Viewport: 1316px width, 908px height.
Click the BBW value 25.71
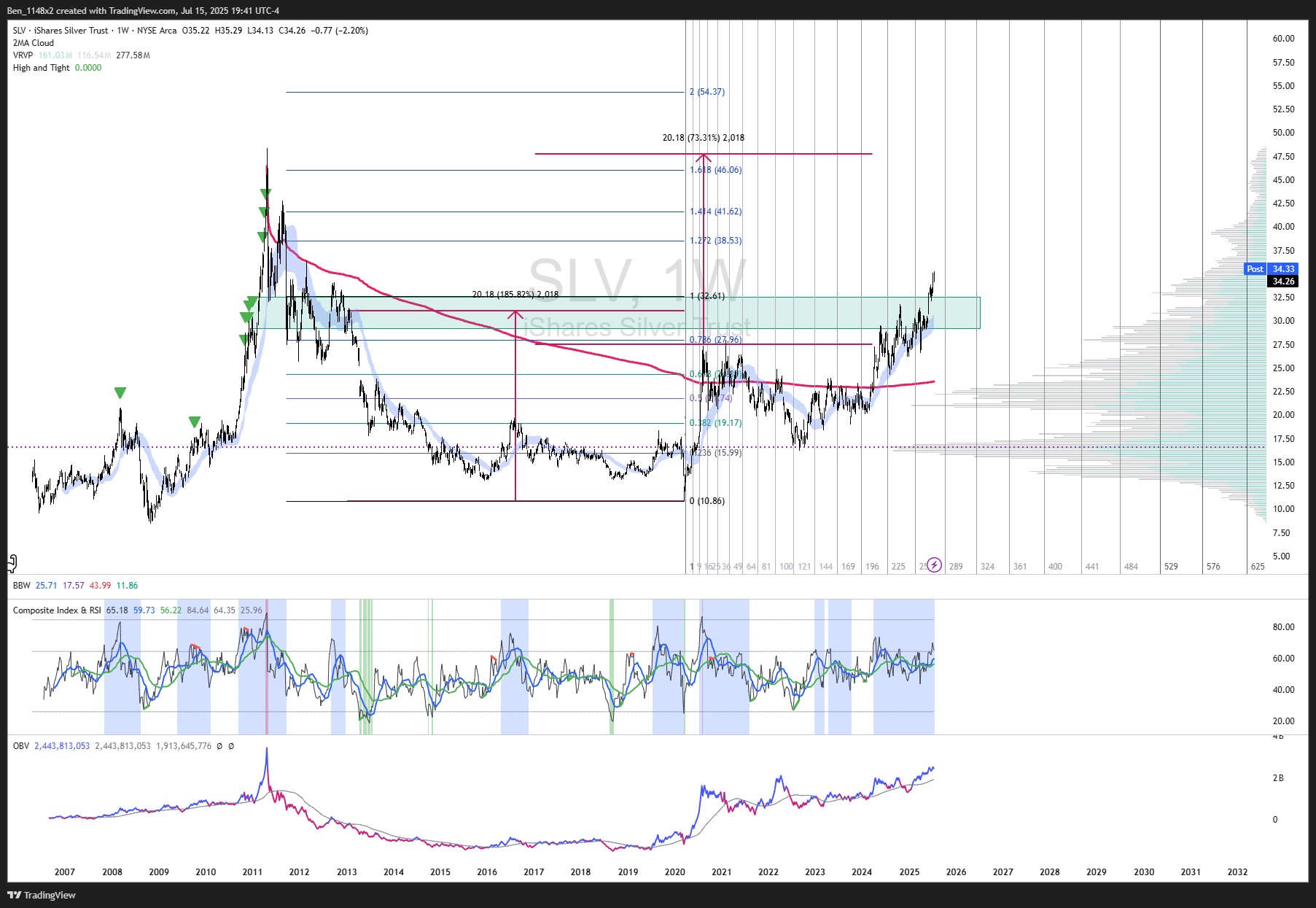point(46,586)
